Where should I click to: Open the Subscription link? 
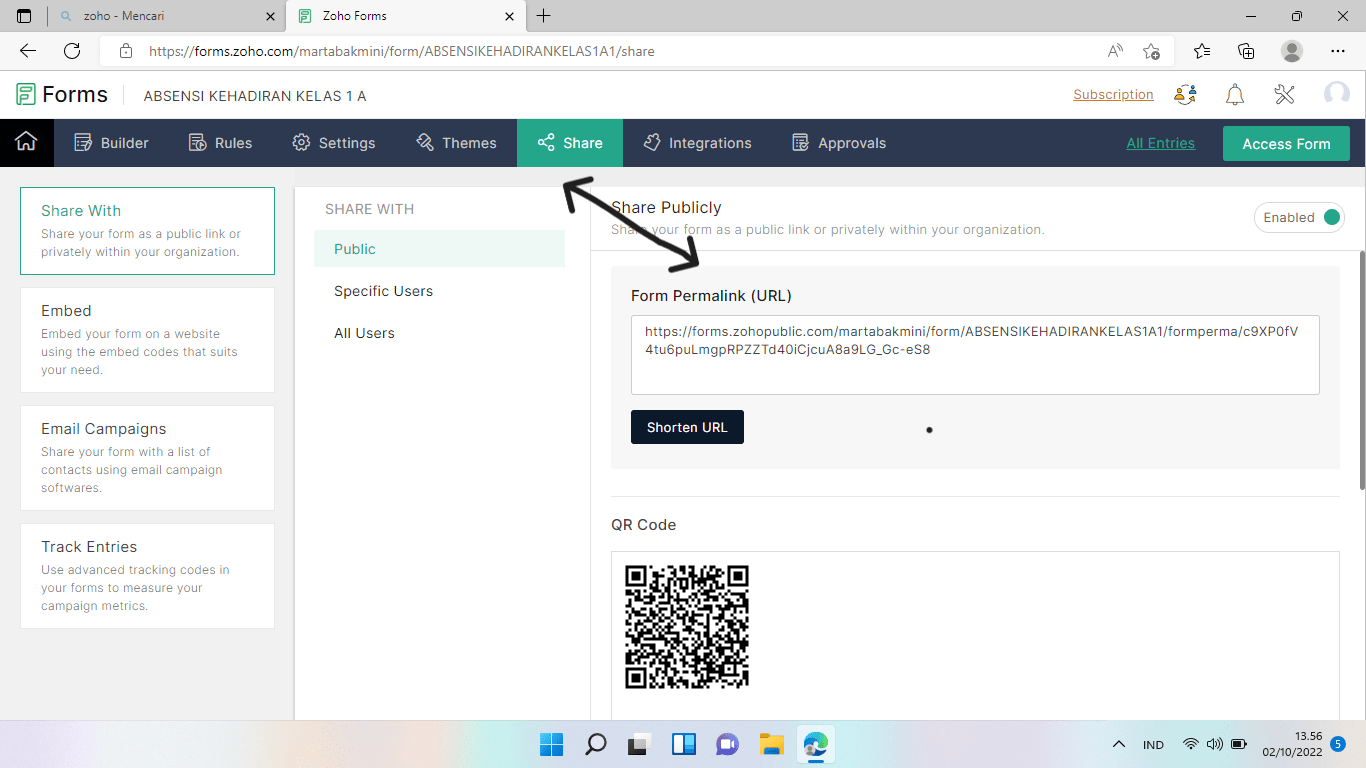(x=1113, y=95)
